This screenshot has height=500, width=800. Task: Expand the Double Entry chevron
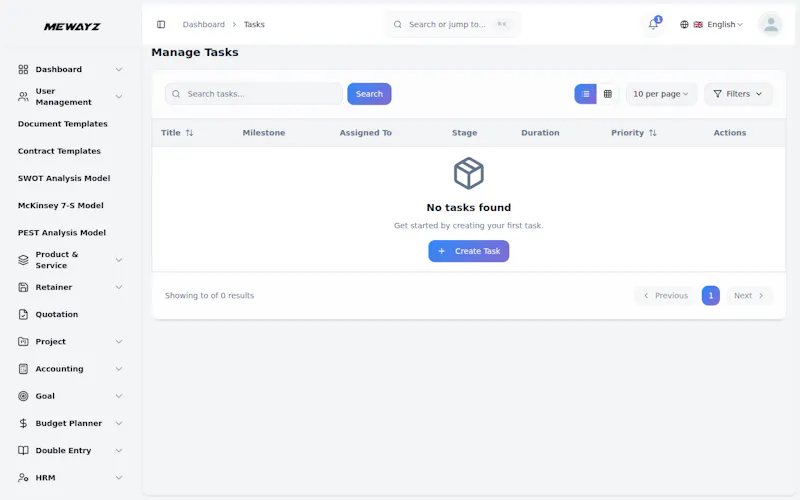click(x=119, y=451)
